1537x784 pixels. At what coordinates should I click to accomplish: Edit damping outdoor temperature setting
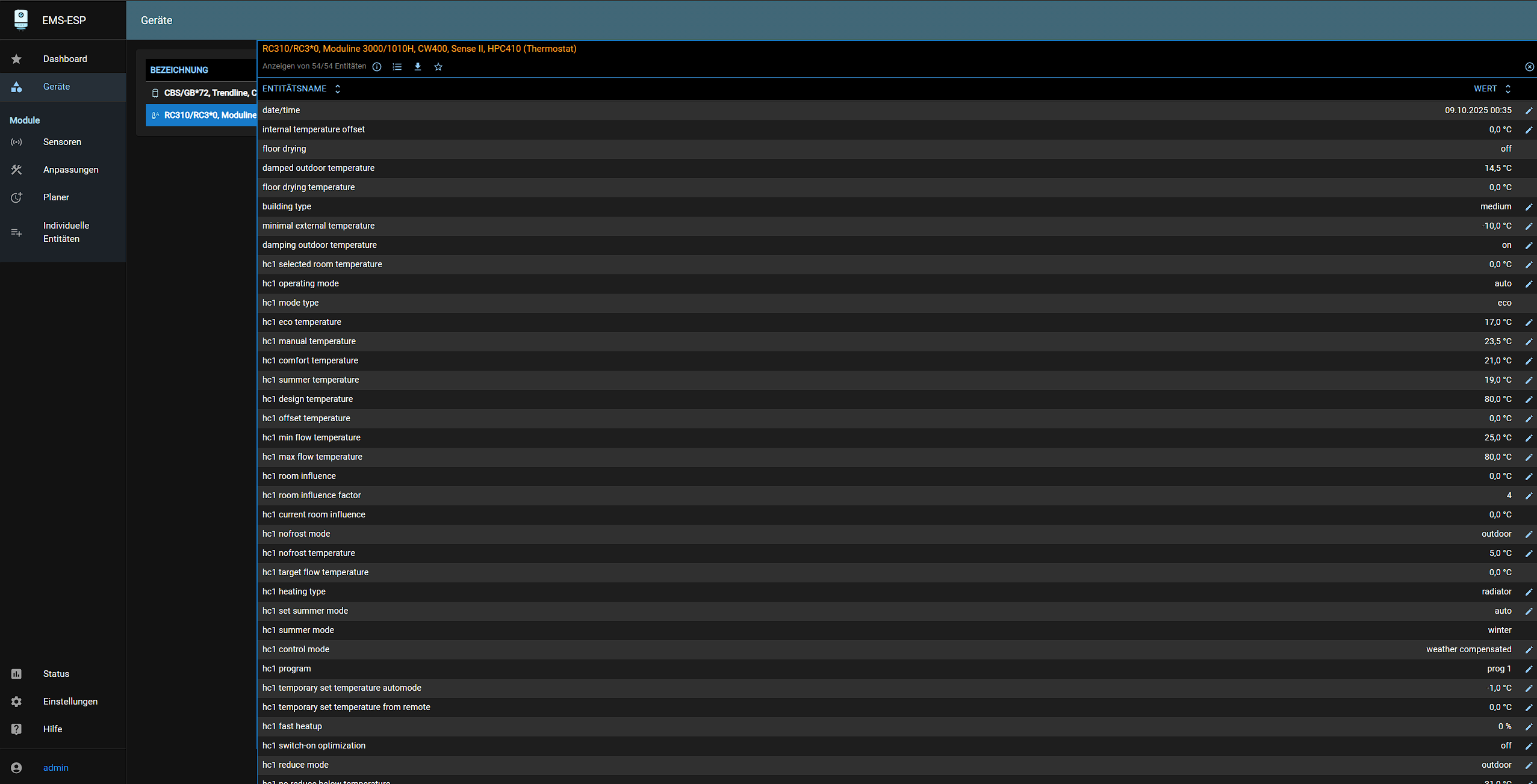[x=1529, y=245]
